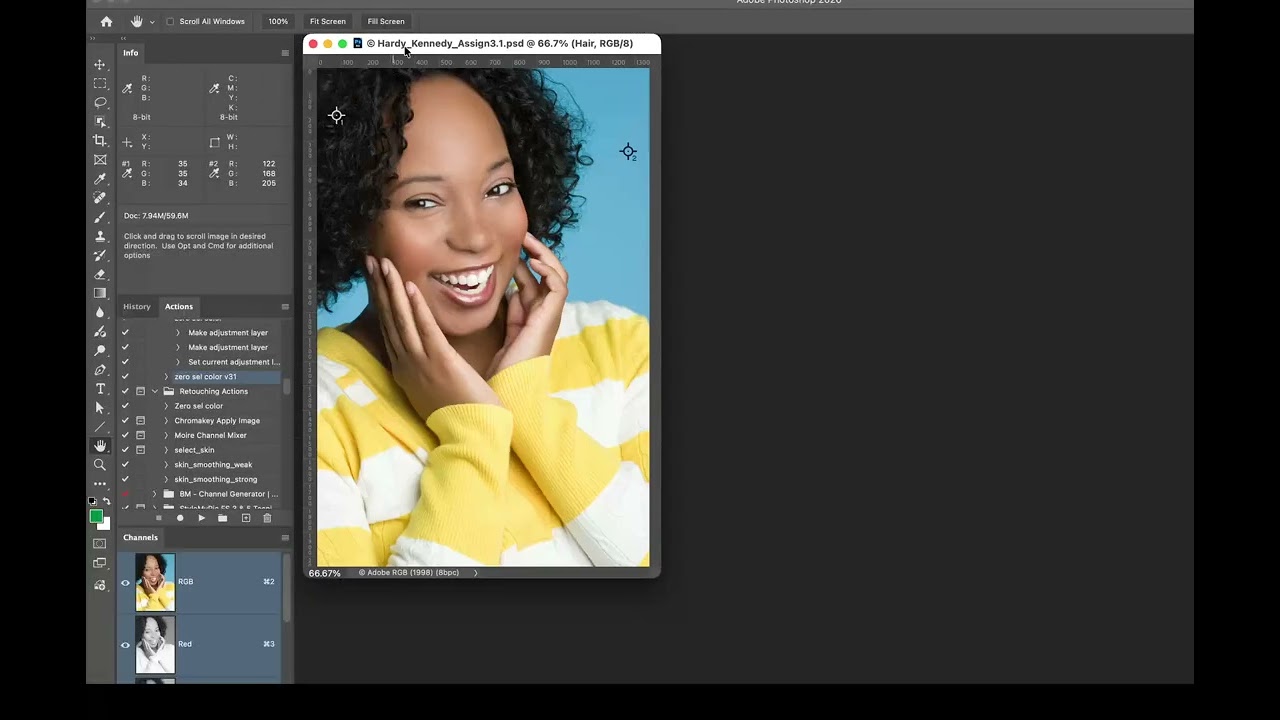Viewport: 1280px width, 720px height.
Task: Open the document status bar arrow menu
Action: (x=475, y=573)
